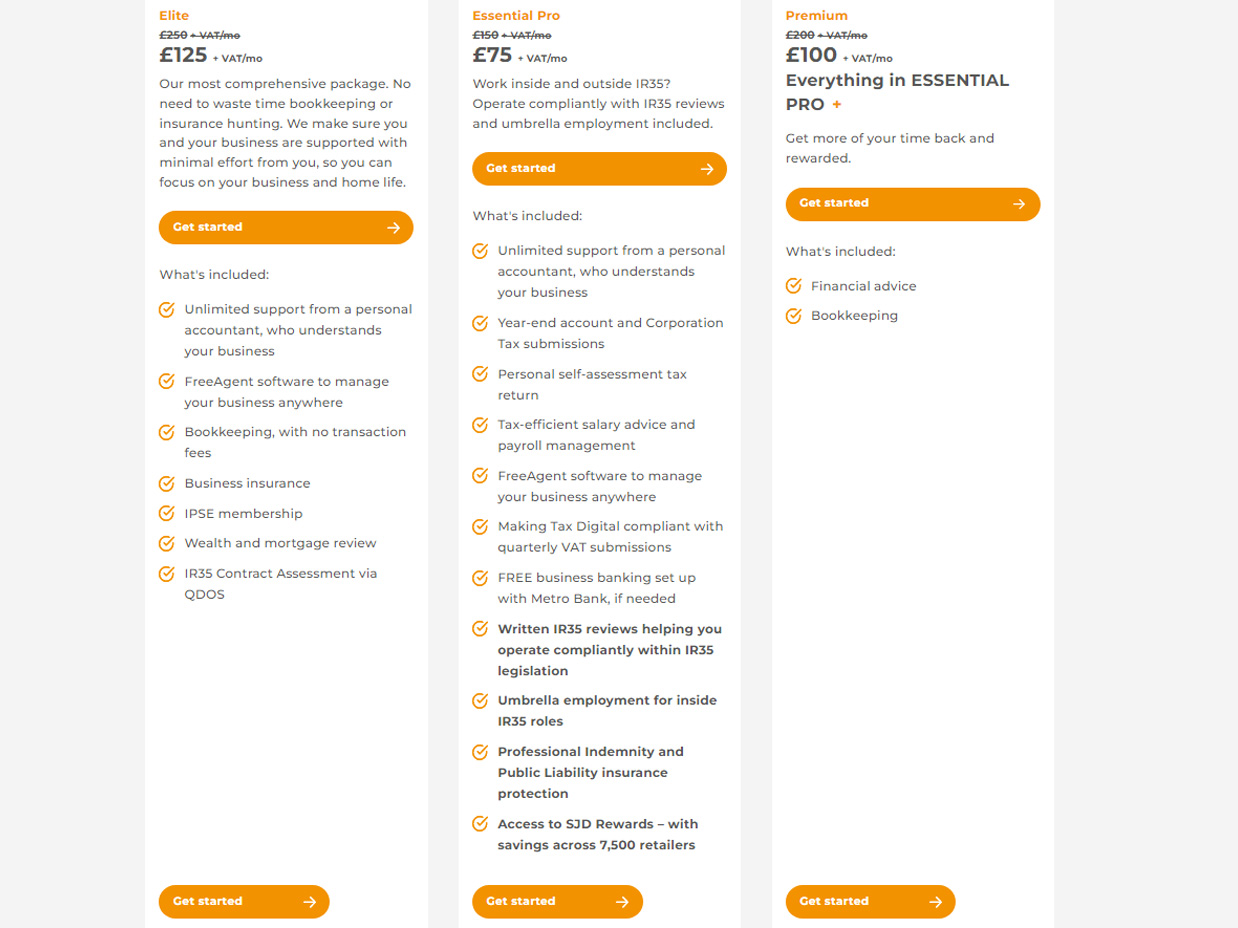Click the checkmark icon next to Wealth and mortgage review
Screen dimensions: 1238x928
click(167, 543)
